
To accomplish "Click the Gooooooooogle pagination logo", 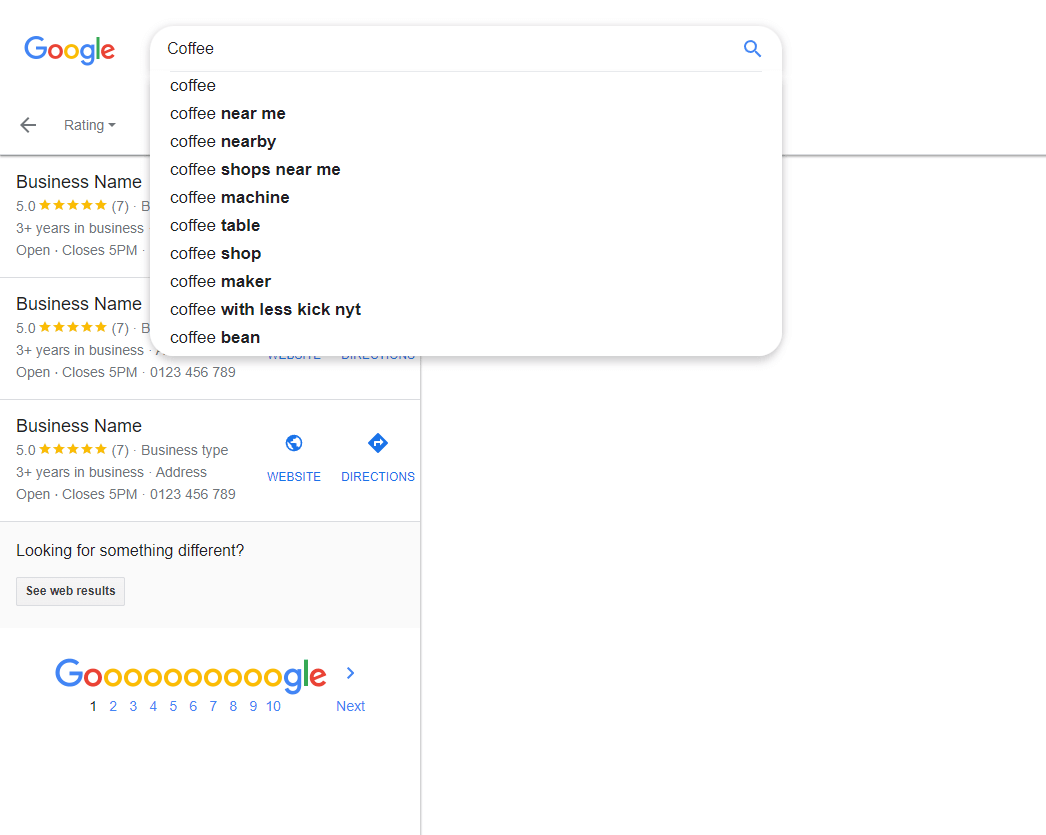I will tap(191, 674).
